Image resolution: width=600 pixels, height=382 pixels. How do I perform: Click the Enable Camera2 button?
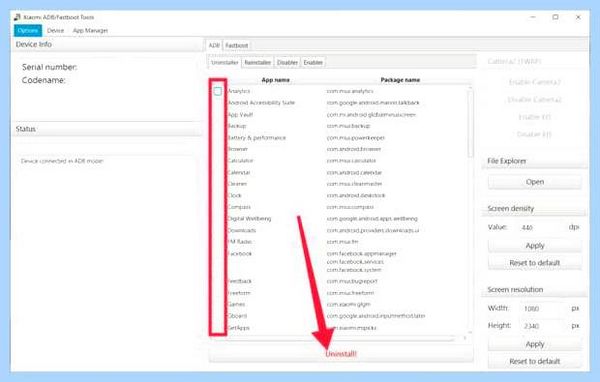click(535, 82)
